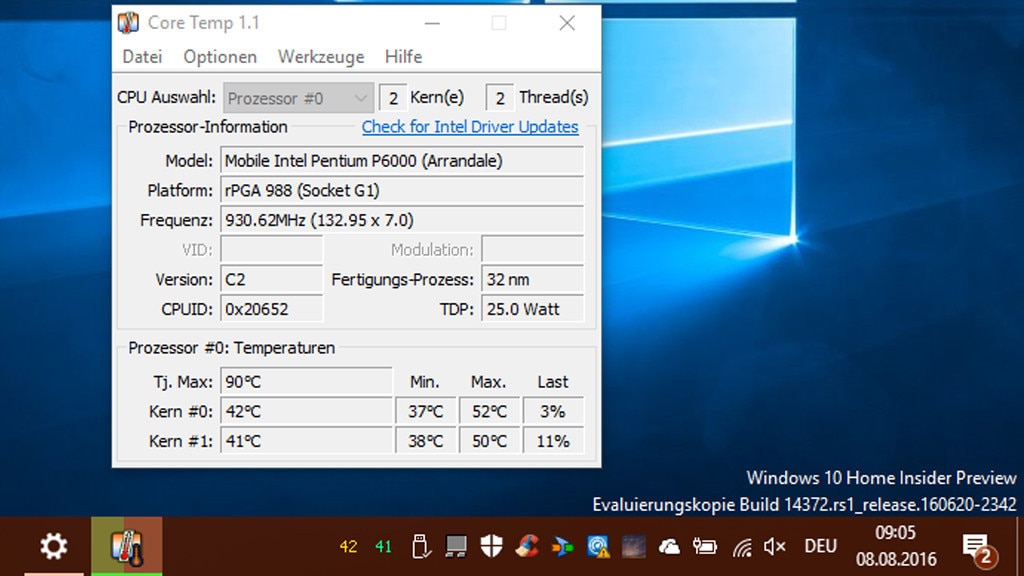The image size is (1024, 576).
Task: Minimize the Core Temp window
Action: [432, 24]
